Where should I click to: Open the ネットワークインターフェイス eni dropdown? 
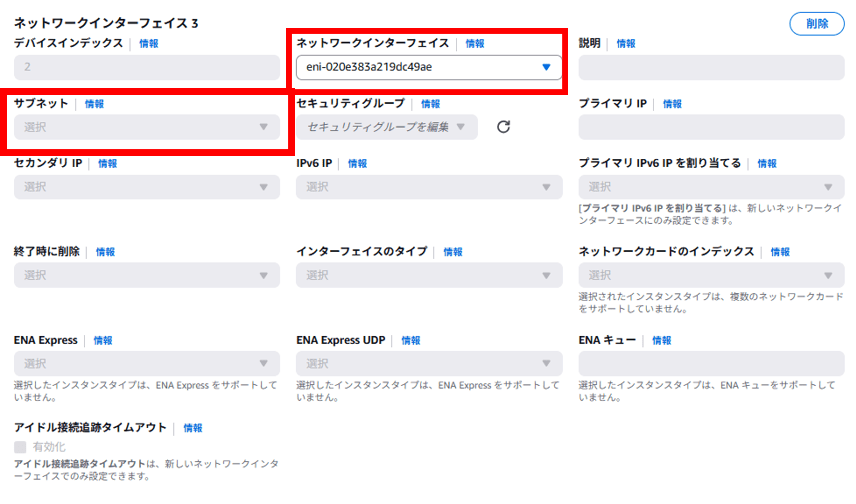429,68
